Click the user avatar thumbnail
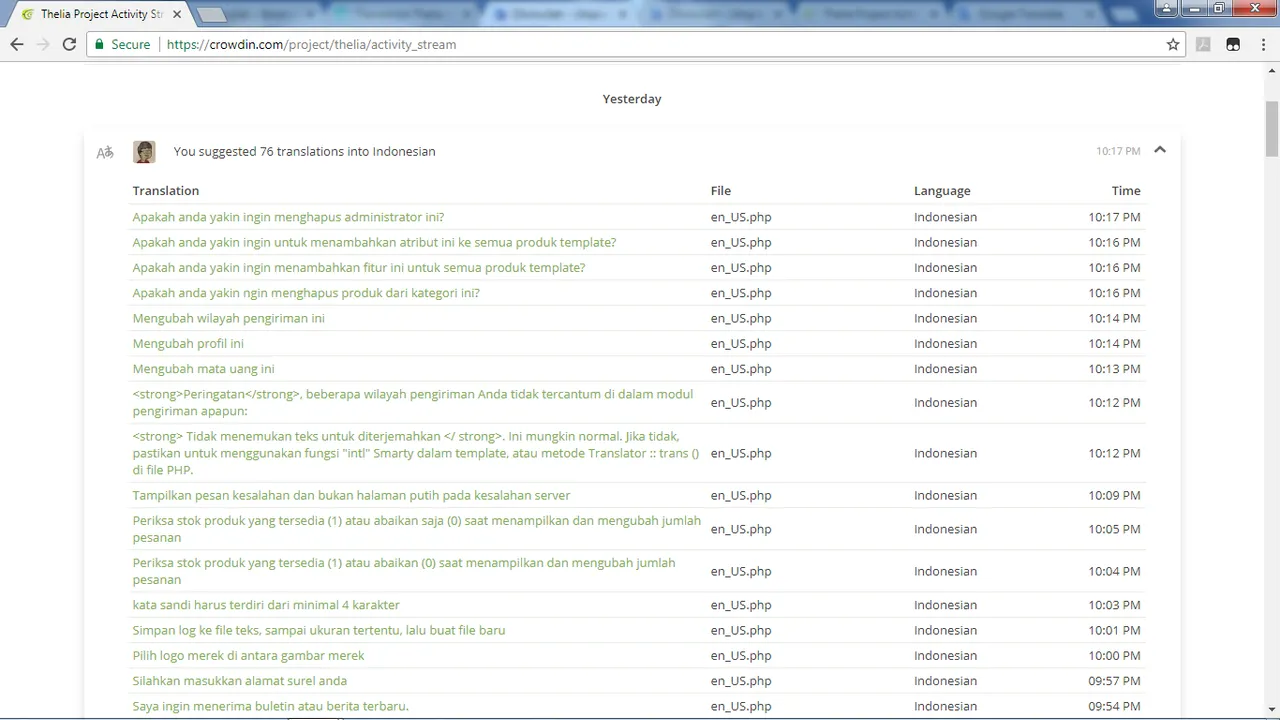The image size is (1280, 720). click(144, 151)
